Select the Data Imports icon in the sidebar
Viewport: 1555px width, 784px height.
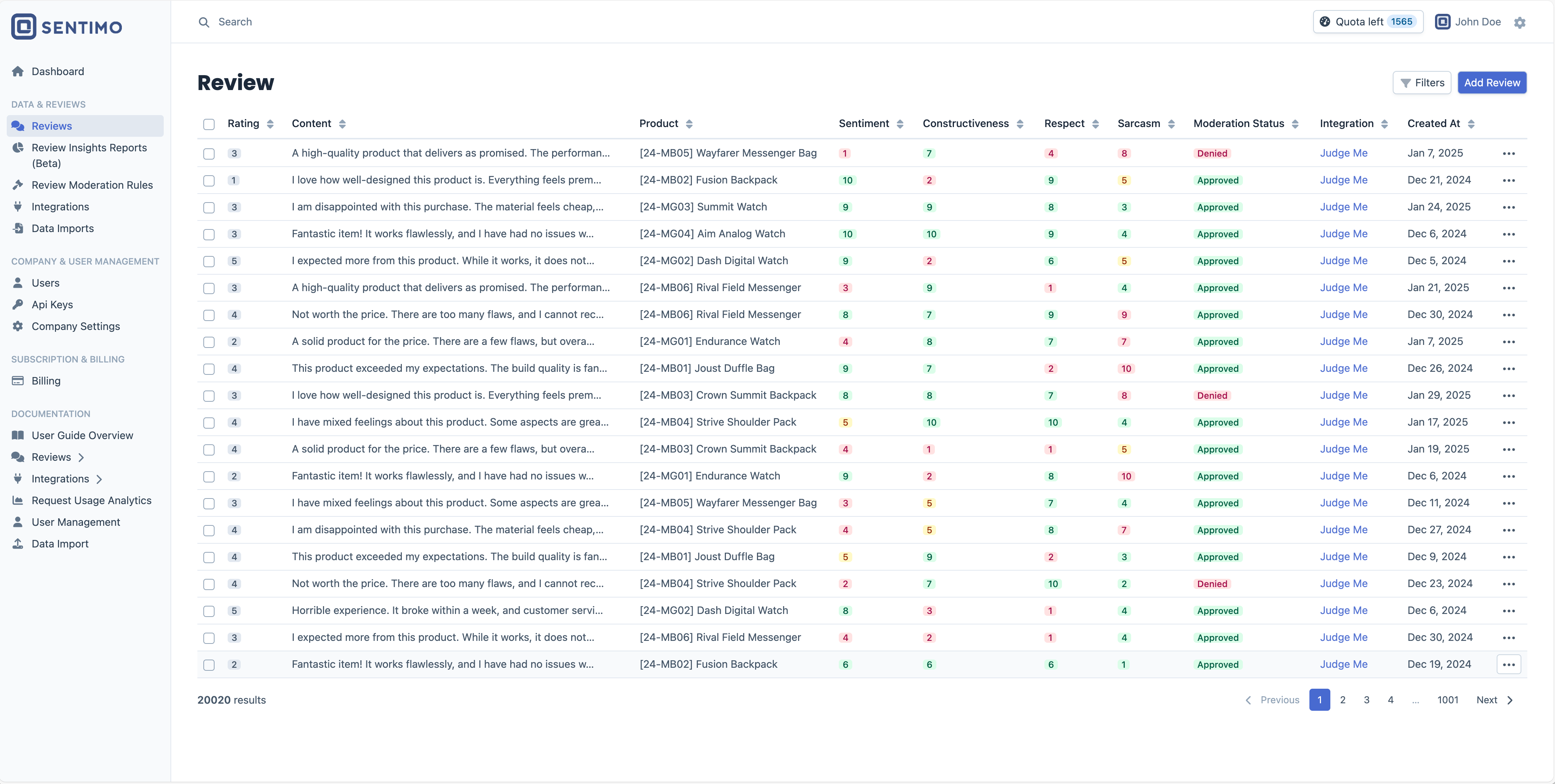pos(18,228)
